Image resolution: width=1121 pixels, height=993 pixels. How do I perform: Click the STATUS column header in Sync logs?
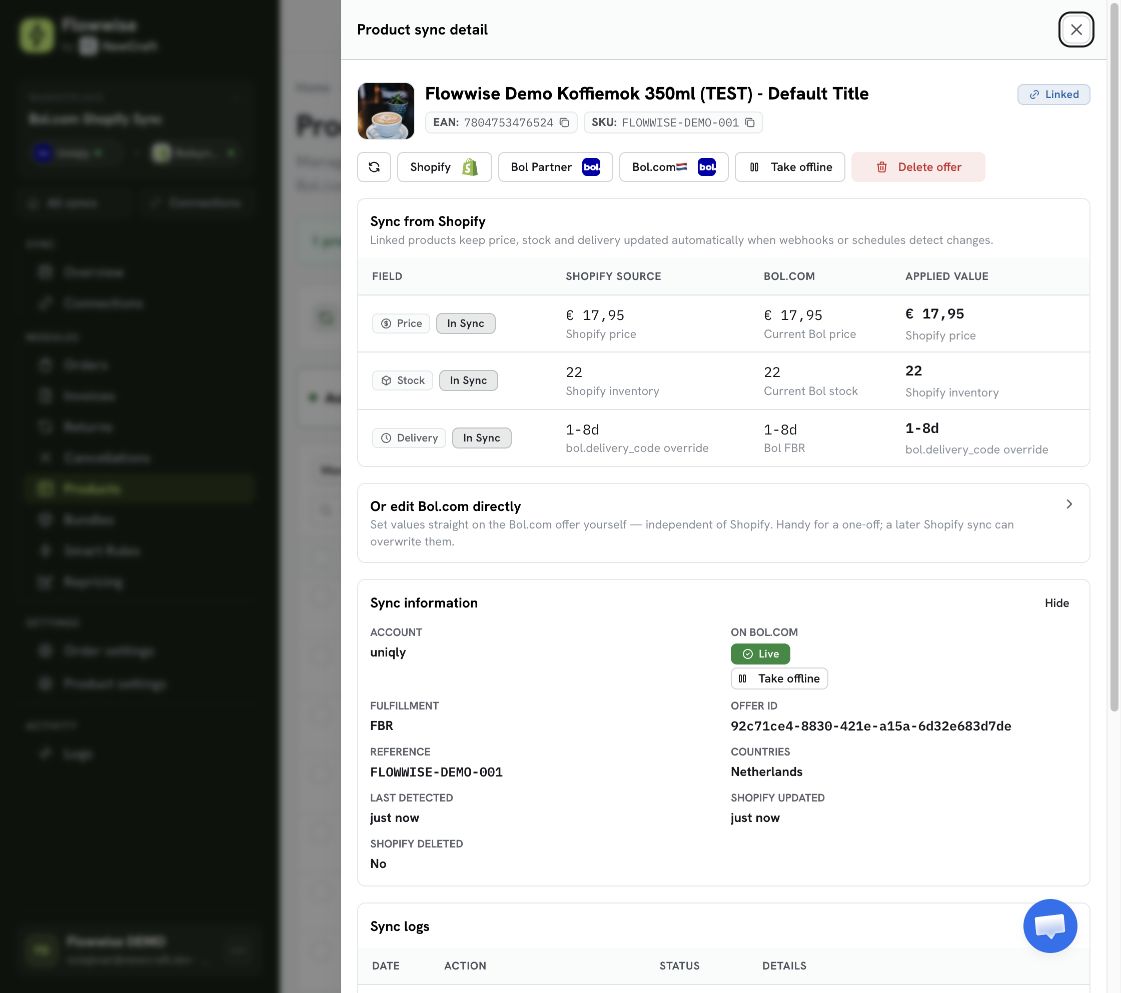click(679, 966)
